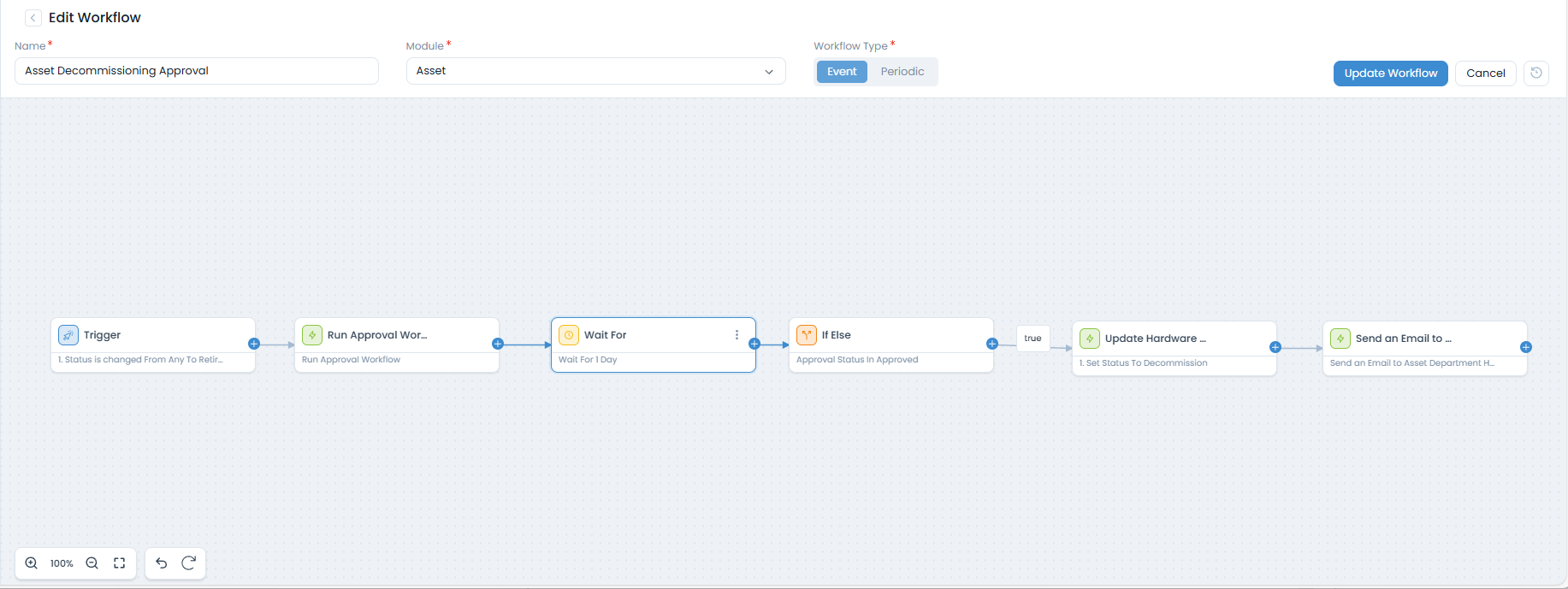
Task: Click the true branch label
Action: [1033, 339]
